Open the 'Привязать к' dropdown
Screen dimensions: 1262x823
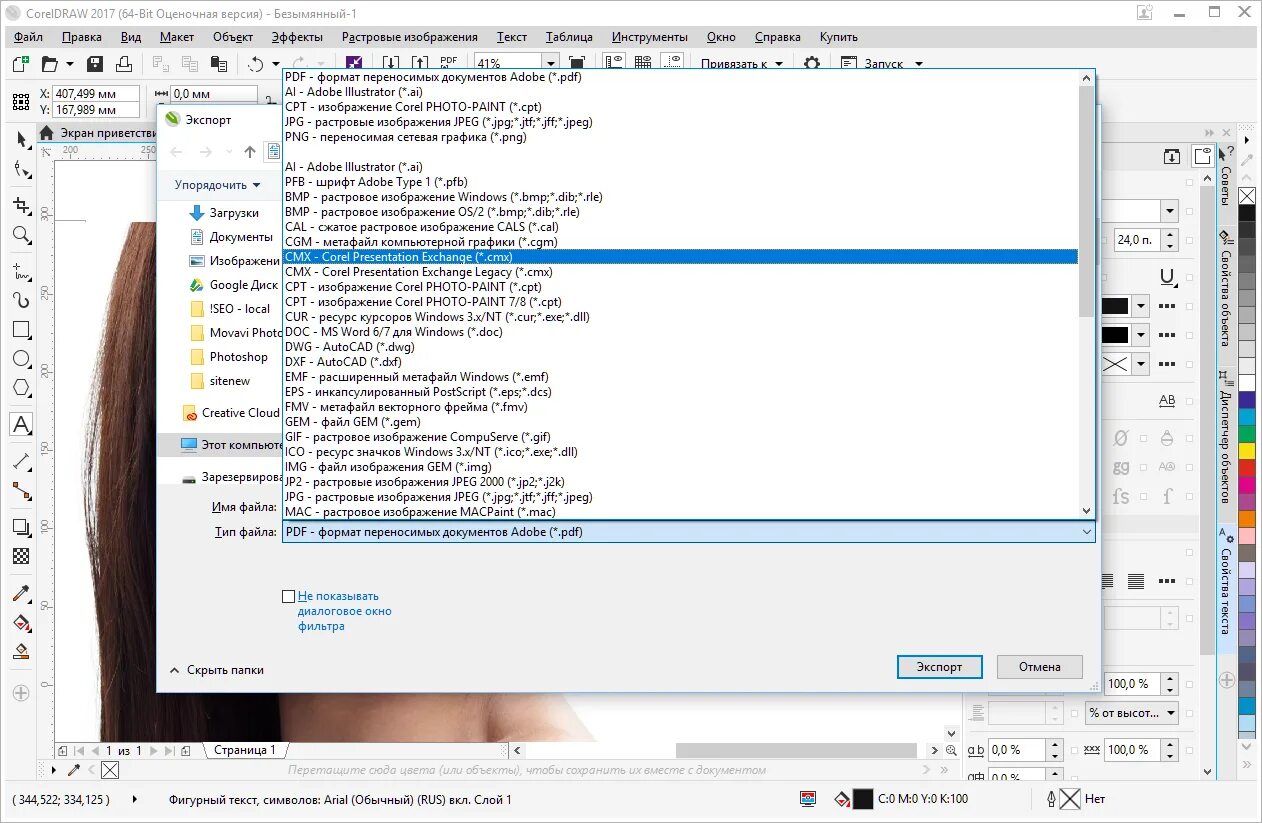(x=741, y=64)
